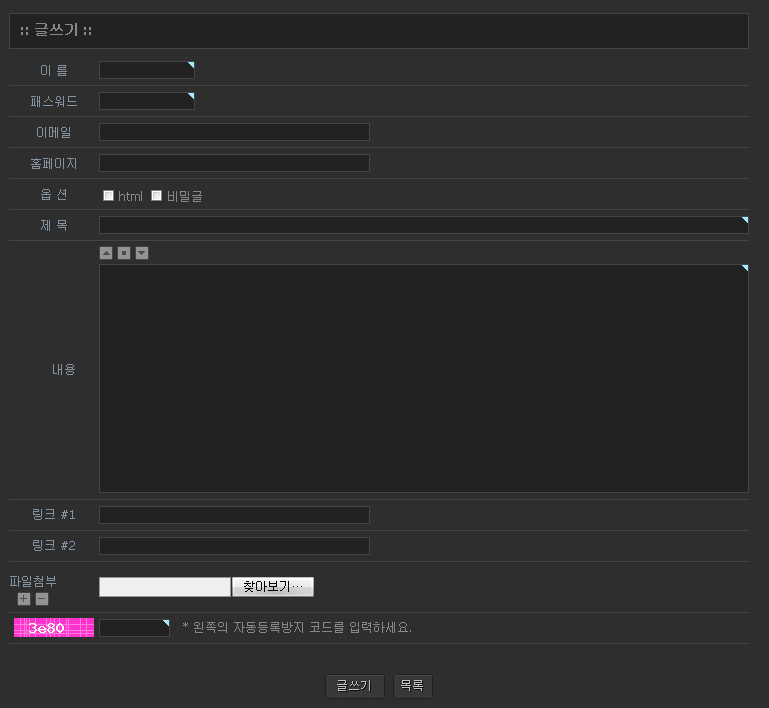The height and width of the screenshot is (708, 769).
Task: Select the 이메일 email input field
Action: click(x=234, y=132)
